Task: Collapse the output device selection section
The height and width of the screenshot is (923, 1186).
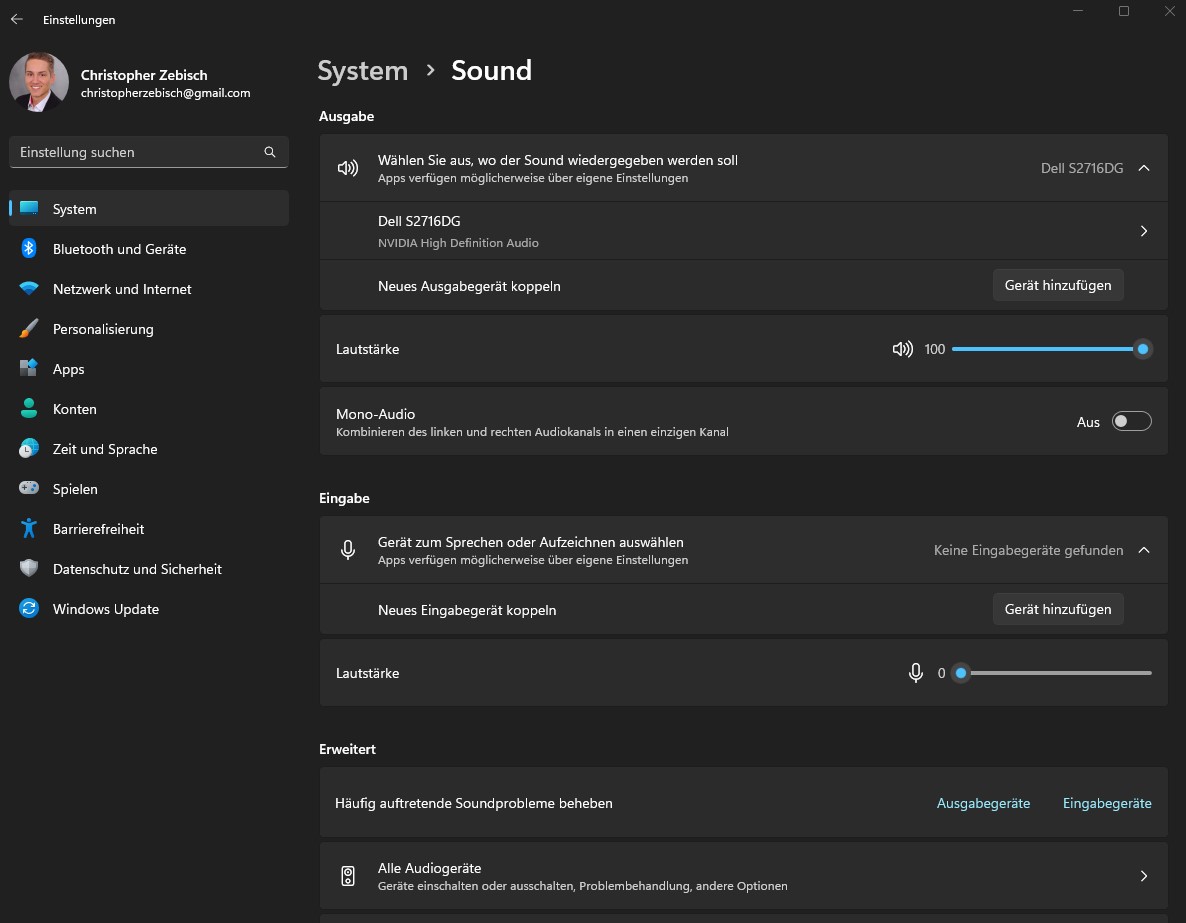Action: pyautogui.click(x=1144, y=168)
